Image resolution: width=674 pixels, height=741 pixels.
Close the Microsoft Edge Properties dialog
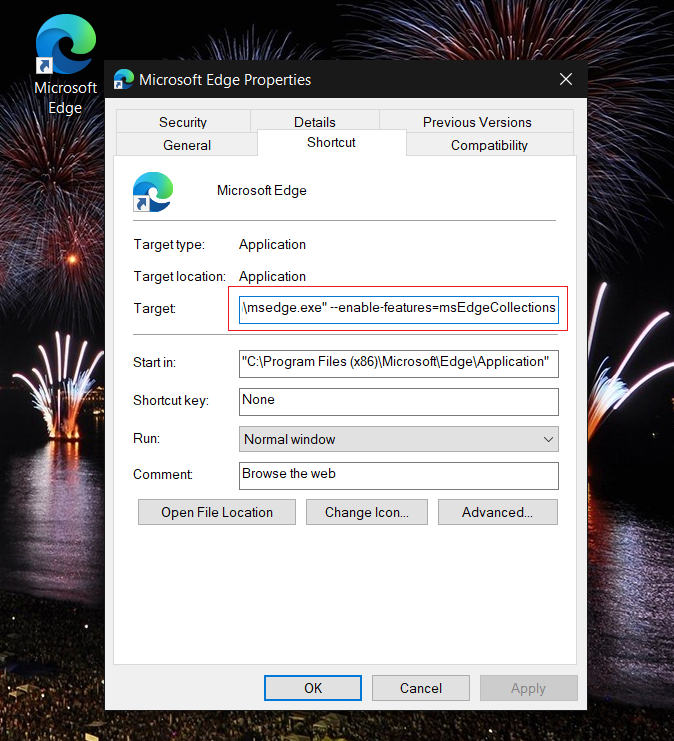[x=566, y=80]
